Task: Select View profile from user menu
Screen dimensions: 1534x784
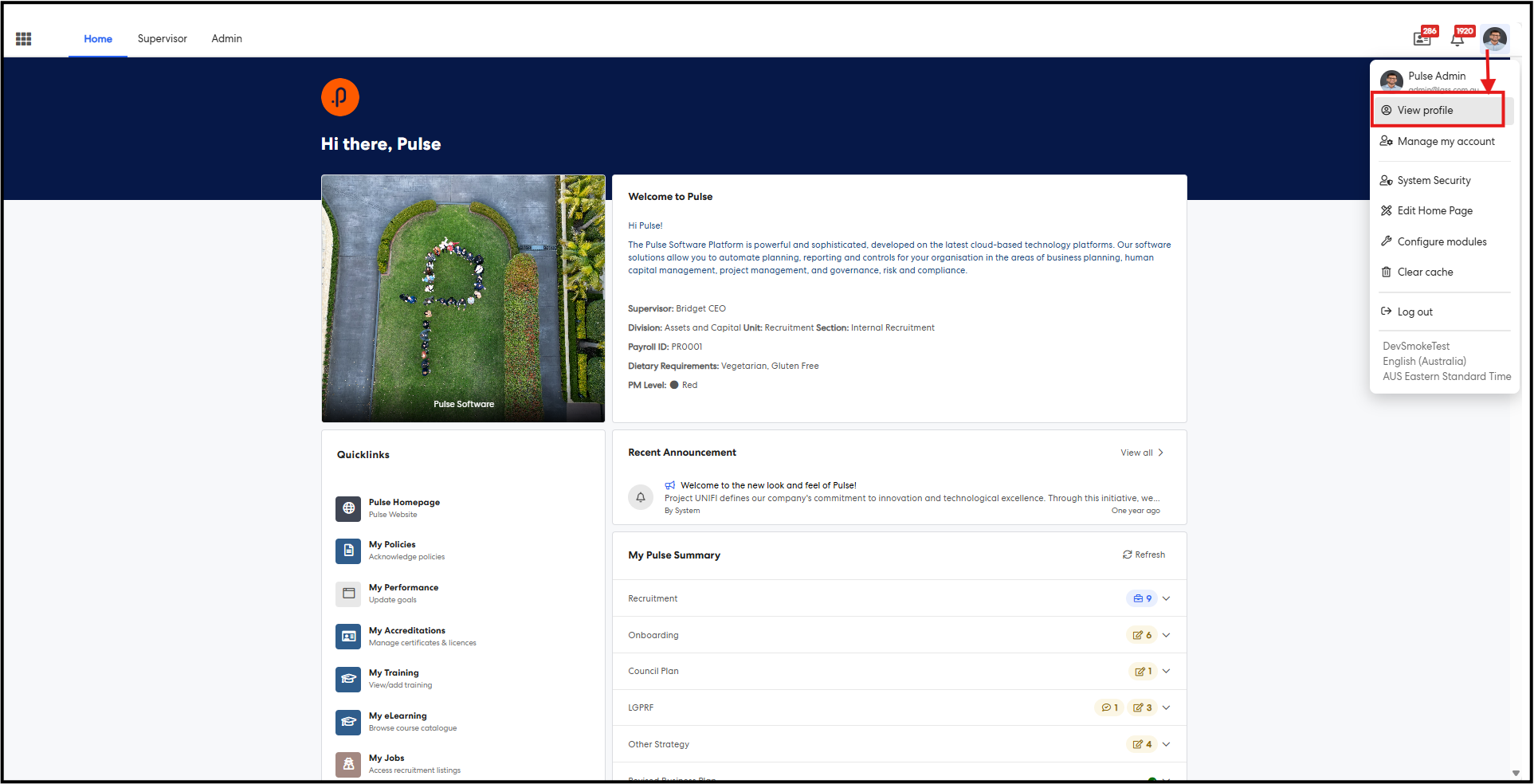Action: (1425, 111)
